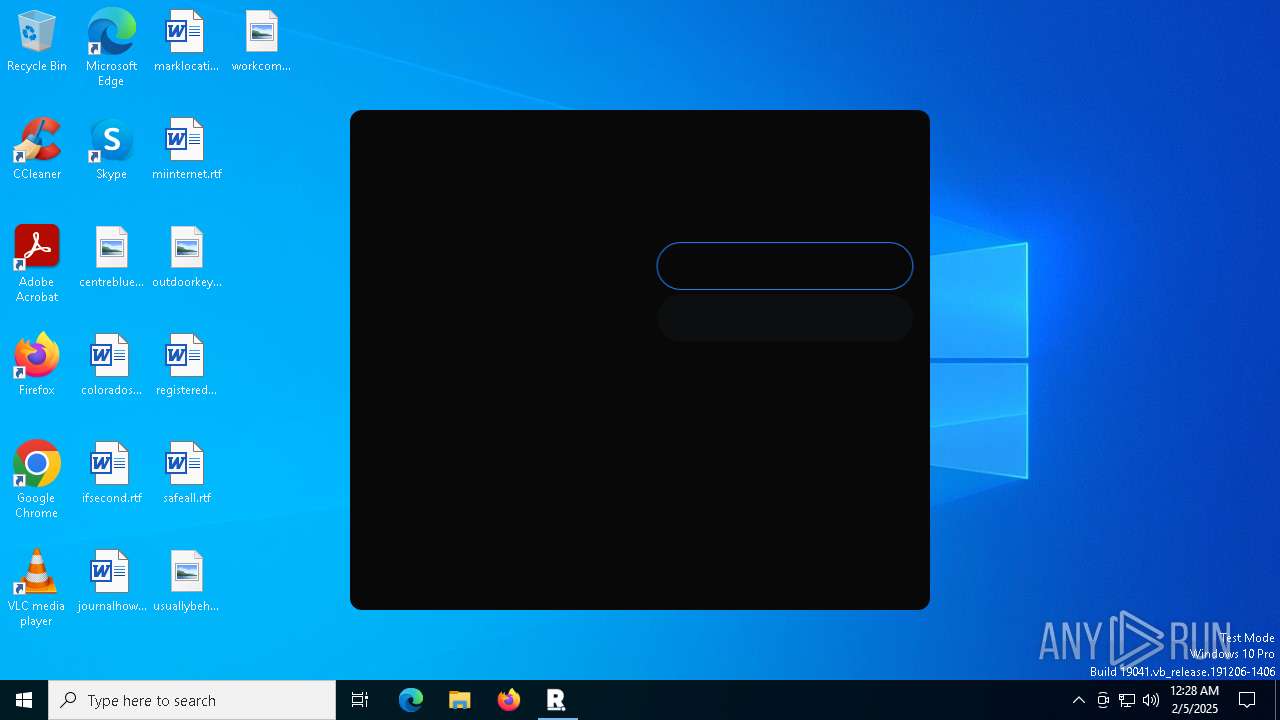
Task: Open the Microsoft Edge desktop shortcut
Action: (111, 48)
